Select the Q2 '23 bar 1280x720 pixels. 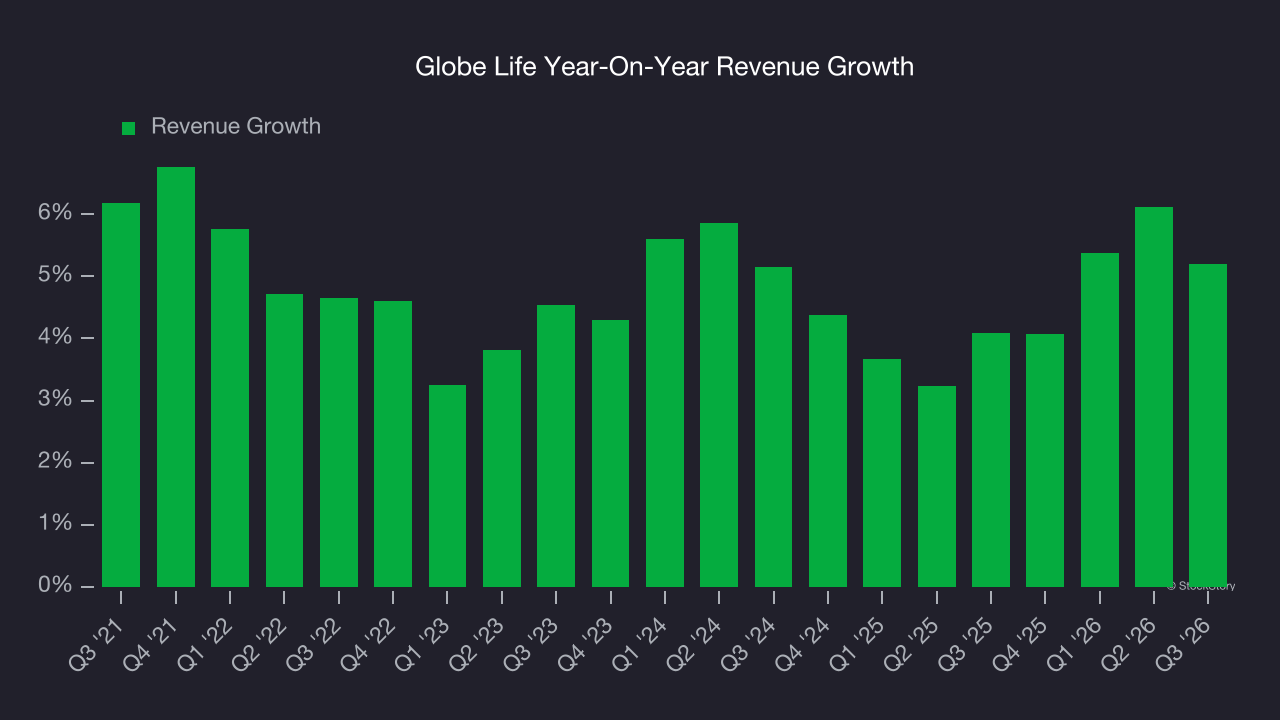point(502,468)
